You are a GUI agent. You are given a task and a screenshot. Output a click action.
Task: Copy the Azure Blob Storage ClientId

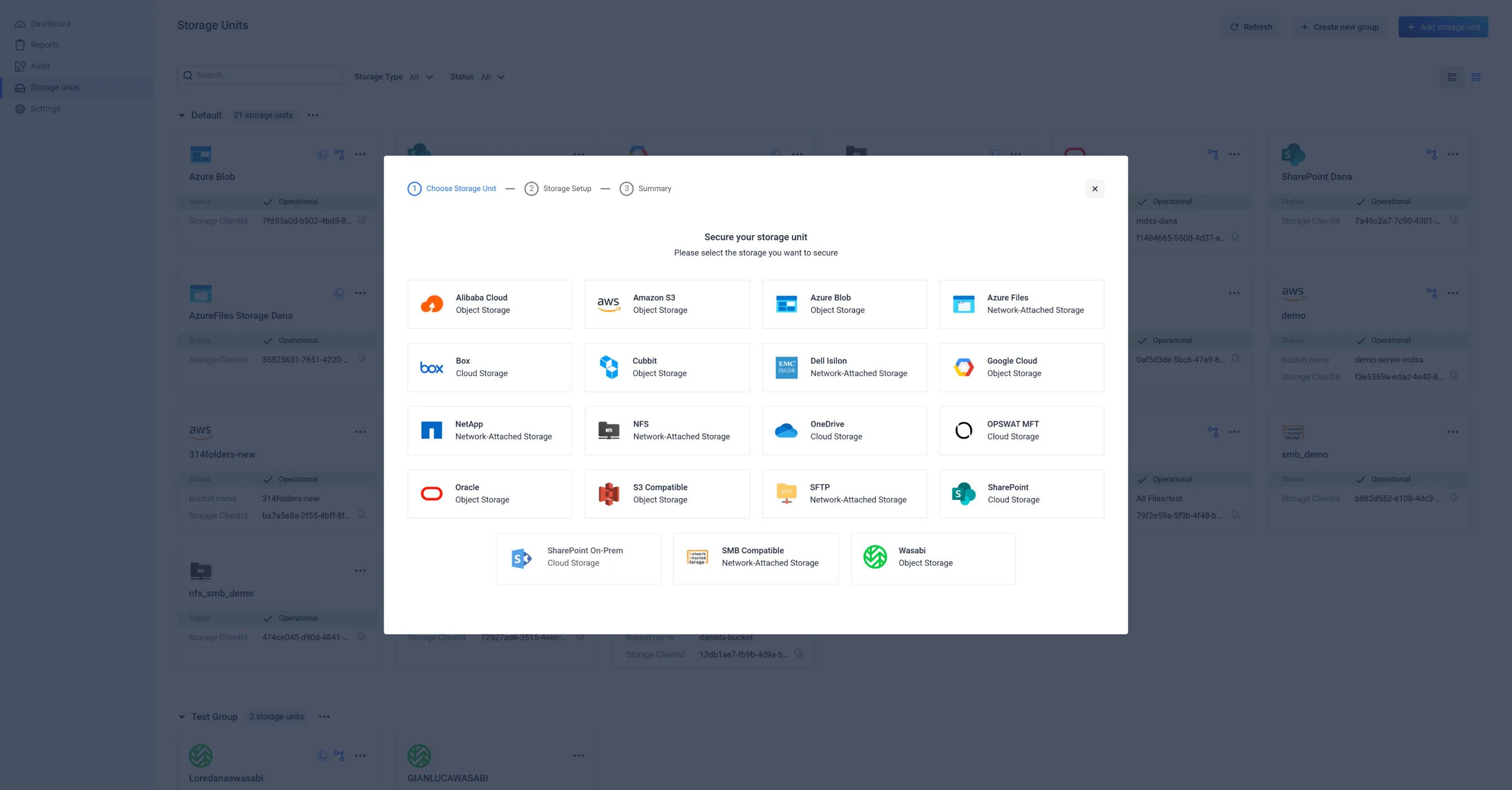coord(362,220)
